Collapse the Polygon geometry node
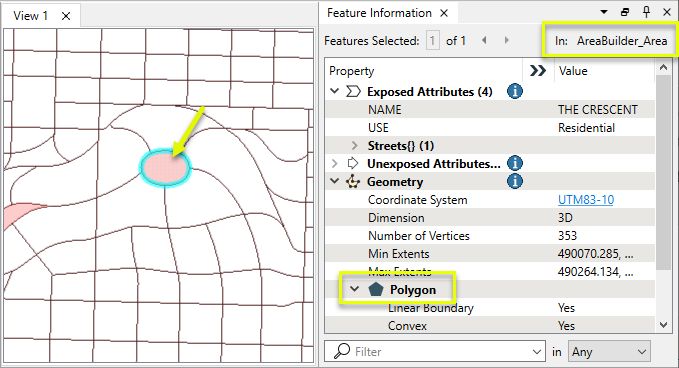Screen dimensions: 679x368 point(354,289)
